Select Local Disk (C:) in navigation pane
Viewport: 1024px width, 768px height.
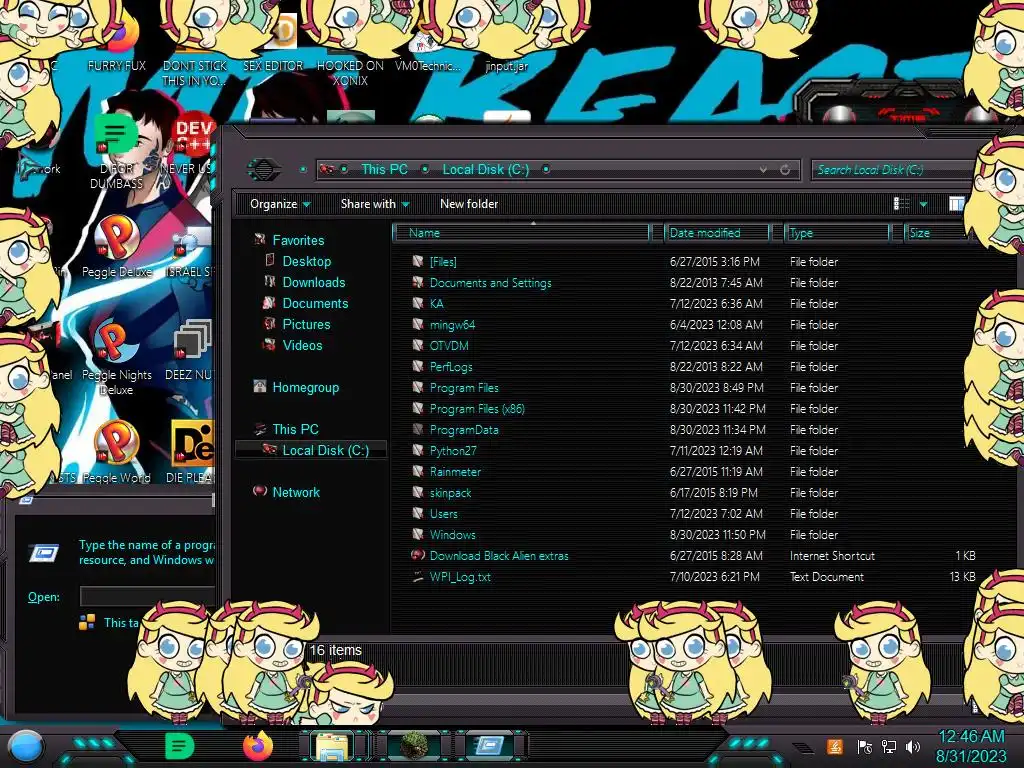pyautogui.click(x=325, y=450)
